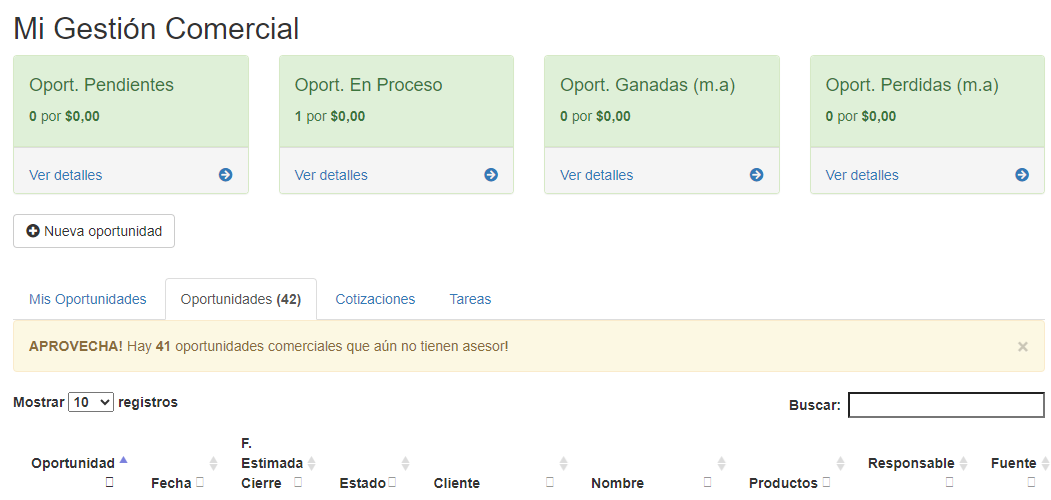Click the Responsable column header text
The width and height of the screenshot is (1051, 500).
(x=911, y=463)
